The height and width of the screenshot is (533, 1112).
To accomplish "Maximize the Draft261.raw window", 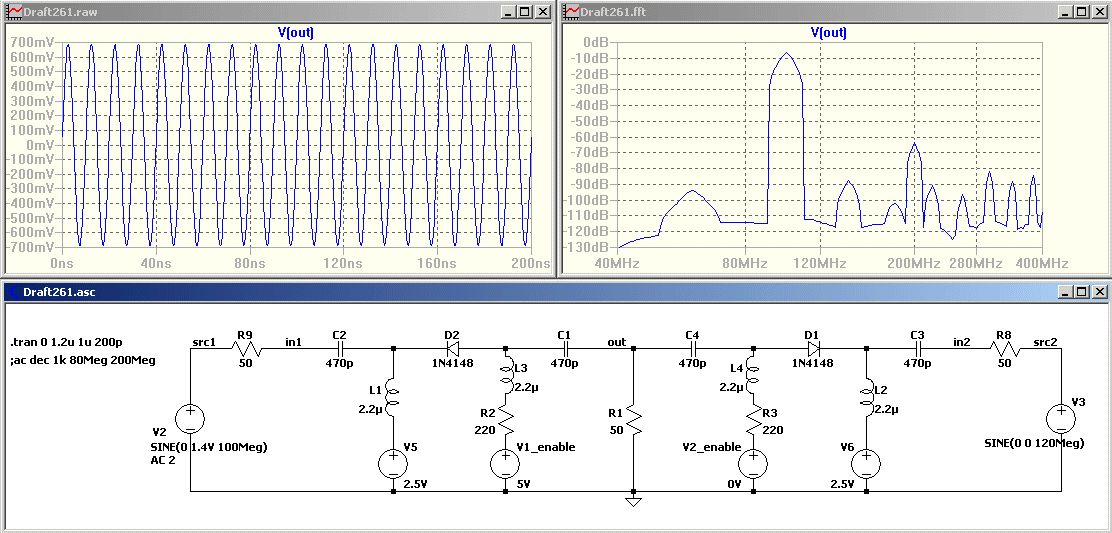I will point(525,12).
